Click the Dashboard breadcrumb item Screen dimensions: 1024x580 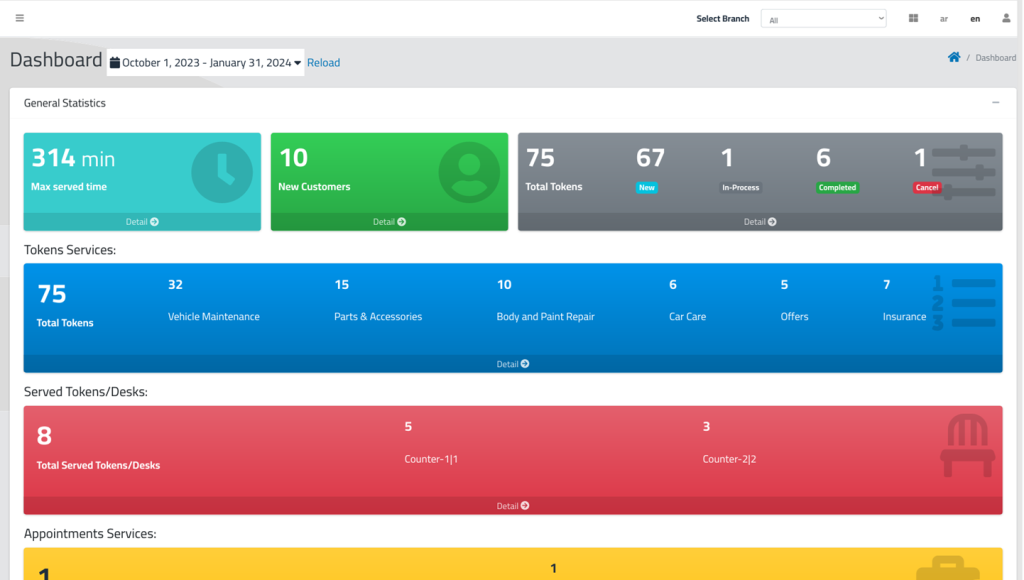tap(995, 57)
